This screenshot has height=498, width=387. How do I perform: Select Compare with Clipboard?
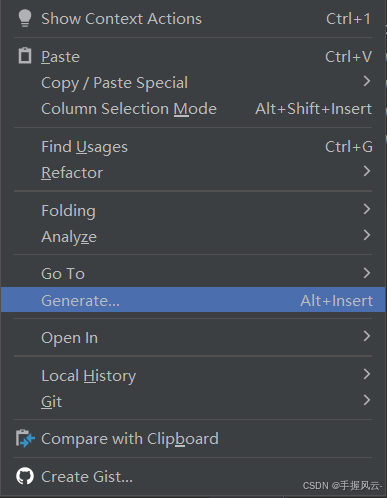click(193, 439)
